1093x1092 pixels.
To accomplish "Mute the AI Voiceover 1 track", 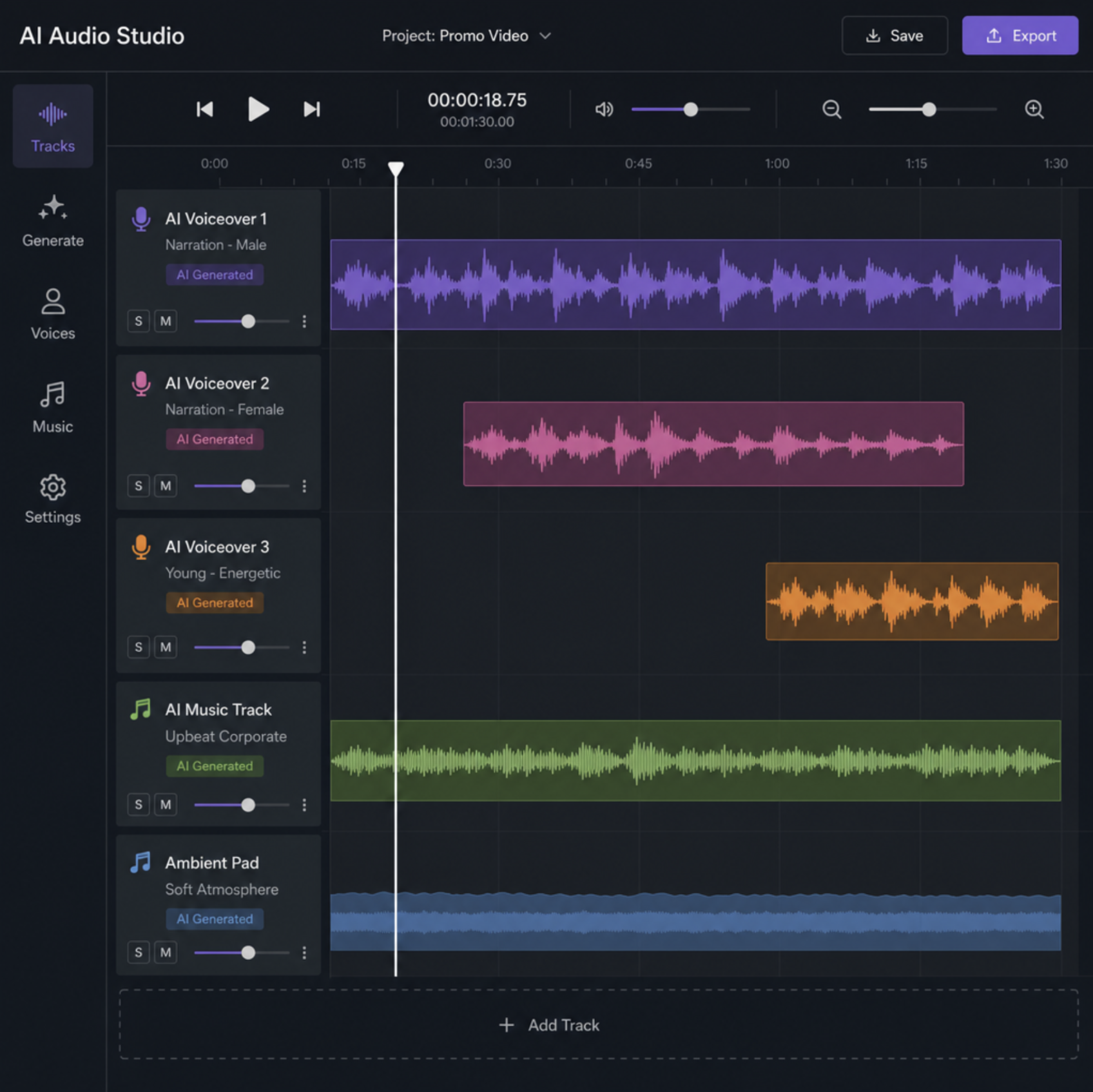I will pos(166,320).
